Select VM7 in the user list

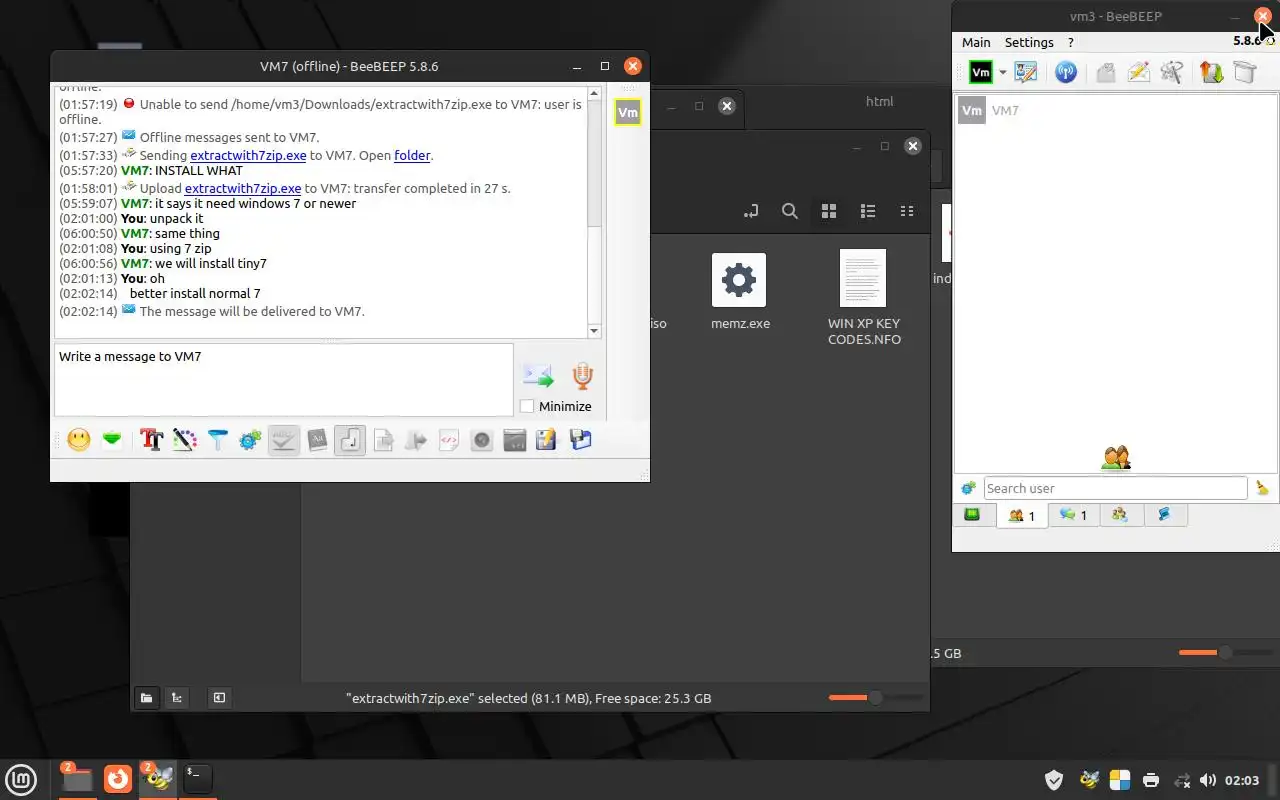1116,111
